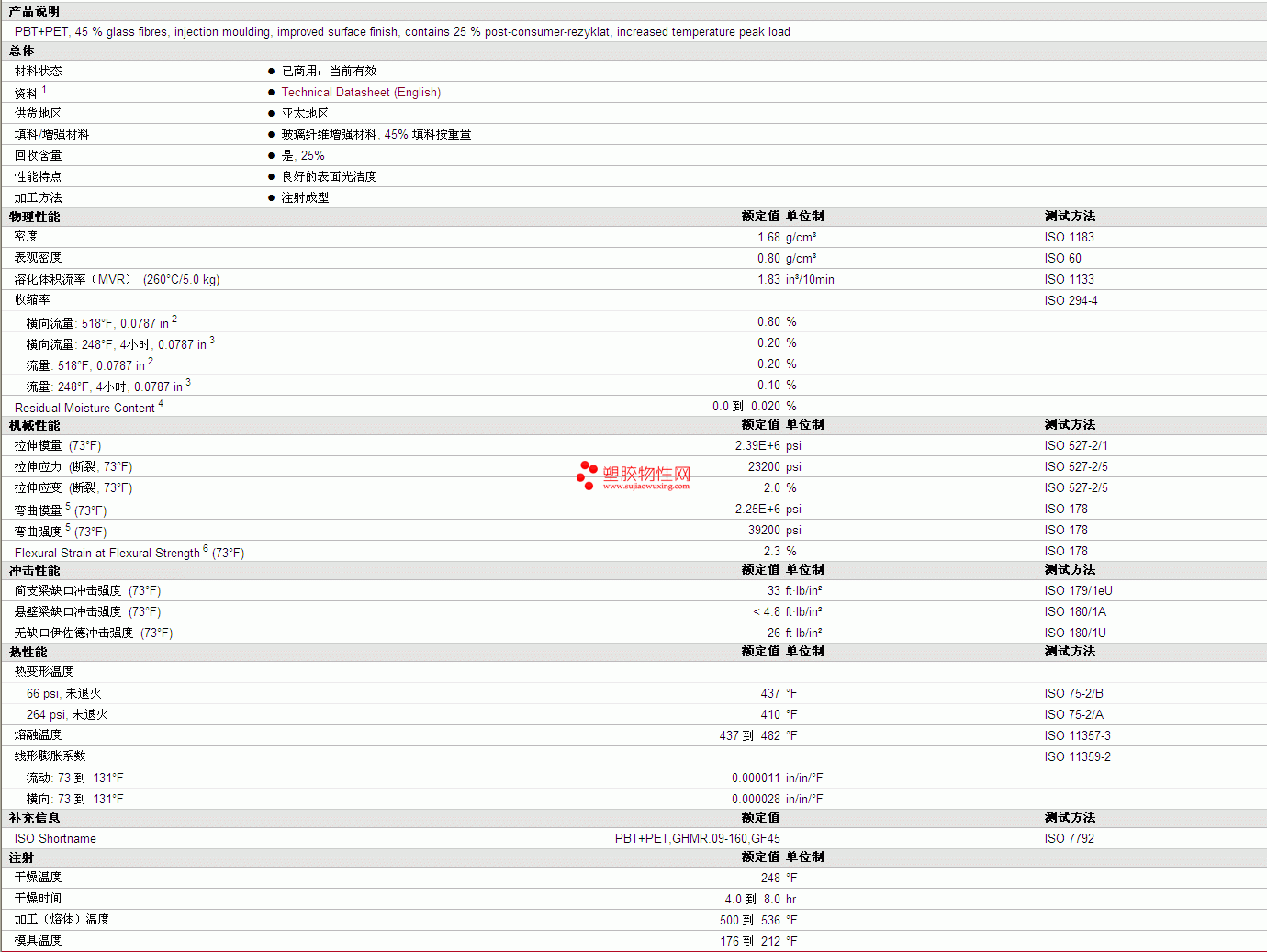Click the '0.0 到 0.020' moisture value
The width and height of the screenshot is (1267, 952).
click(x=746, y=407)
